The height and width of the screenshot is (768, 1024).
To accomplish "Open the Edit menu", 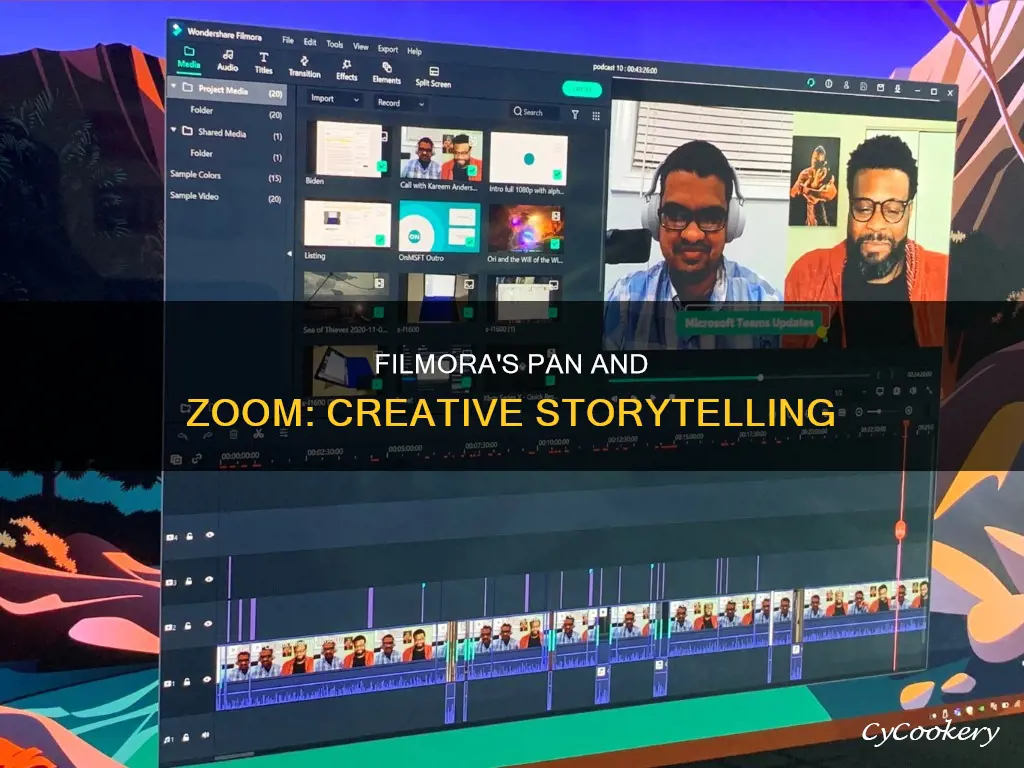I will tap(310, 42).
